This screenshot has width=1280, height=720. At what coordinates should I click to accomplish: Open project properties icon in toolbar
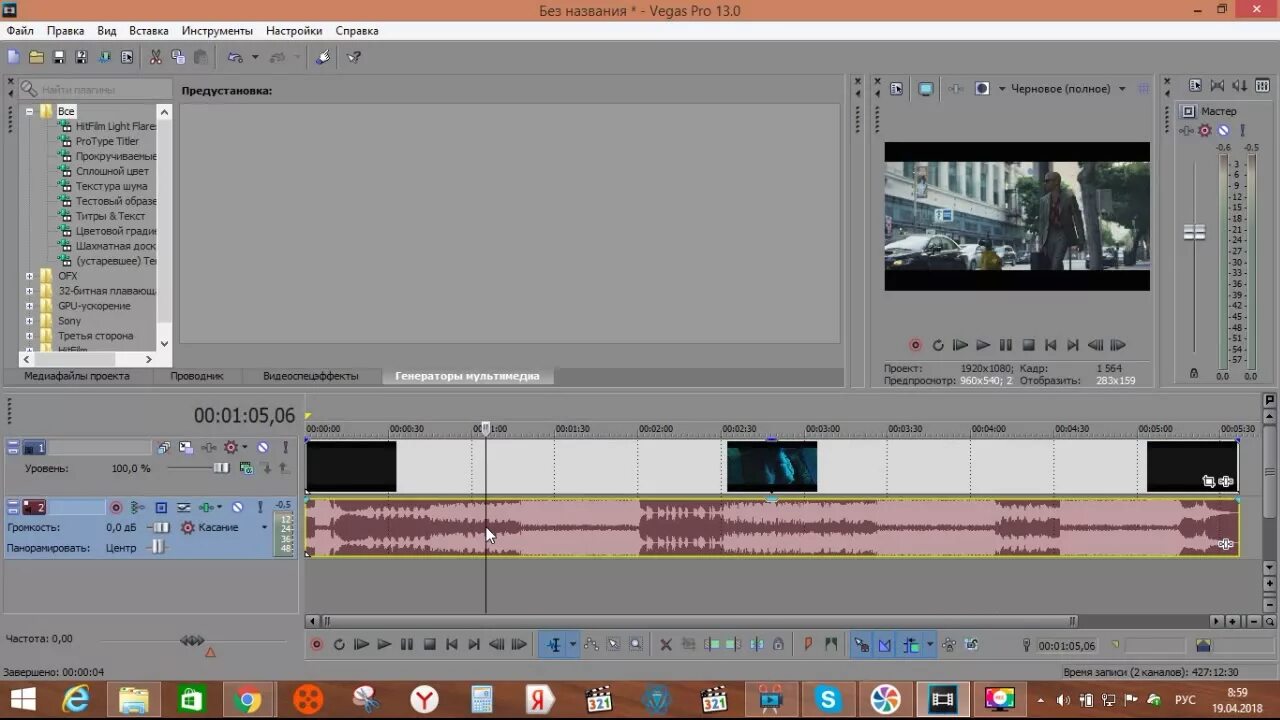pos(127,57)
